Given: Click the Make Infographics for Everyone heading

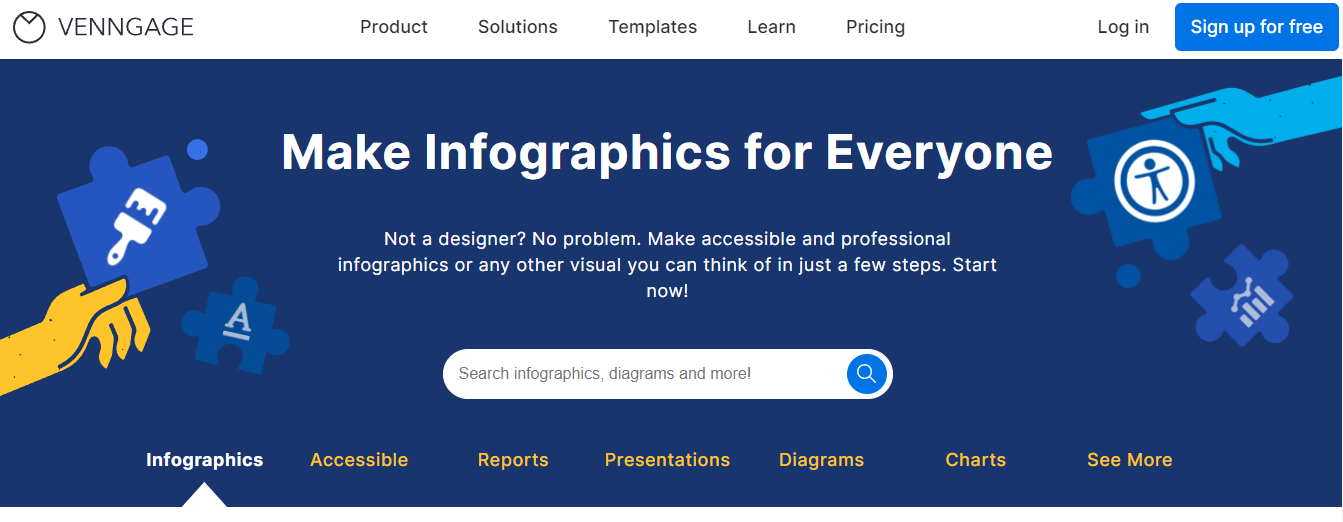Looking at the screenshot, I should pyautogui.click(x=667, y=153).
